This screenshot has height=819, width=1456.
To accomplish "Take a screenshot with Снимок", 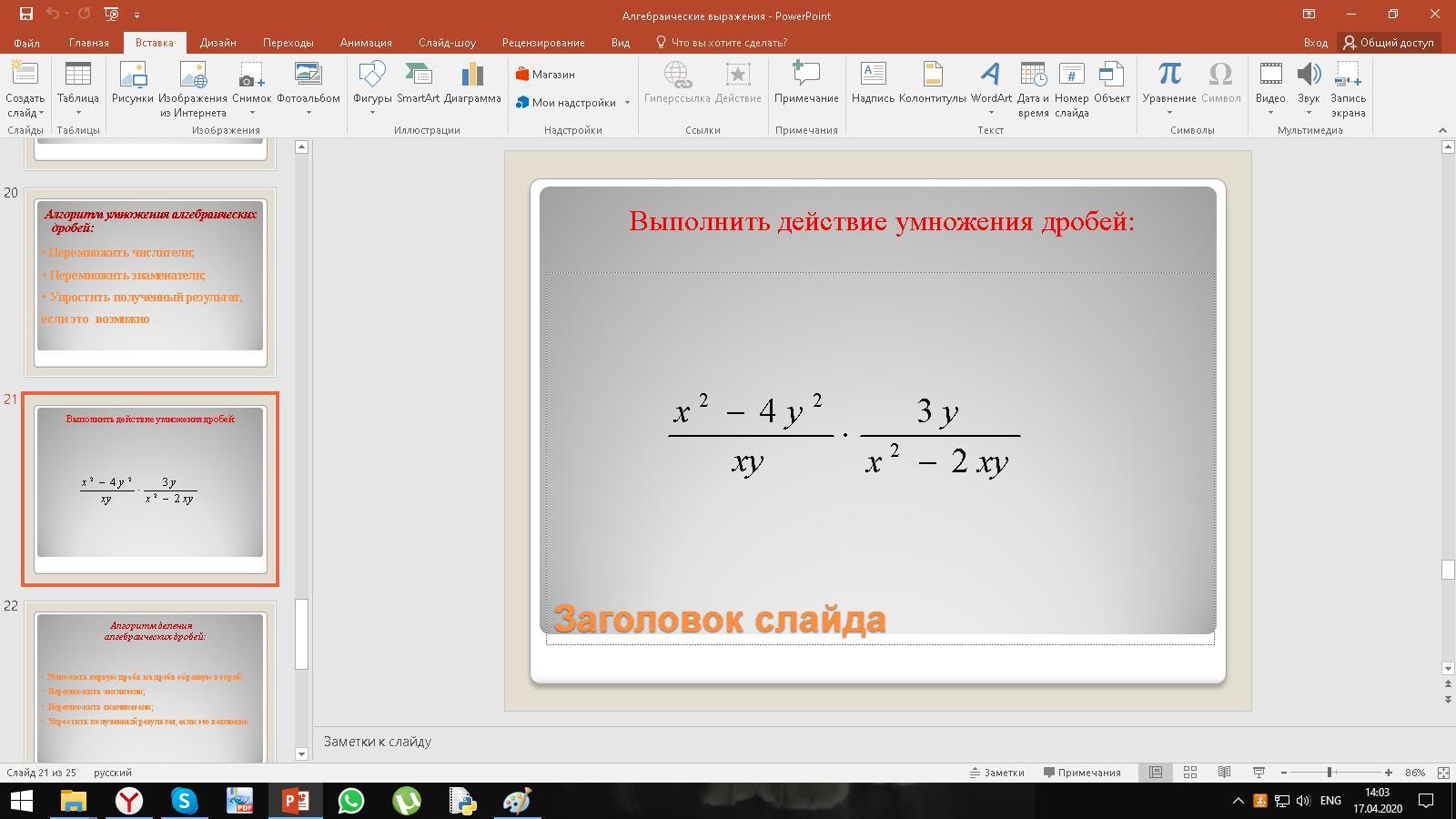I will pyautogui.click(x=252, y=89).
